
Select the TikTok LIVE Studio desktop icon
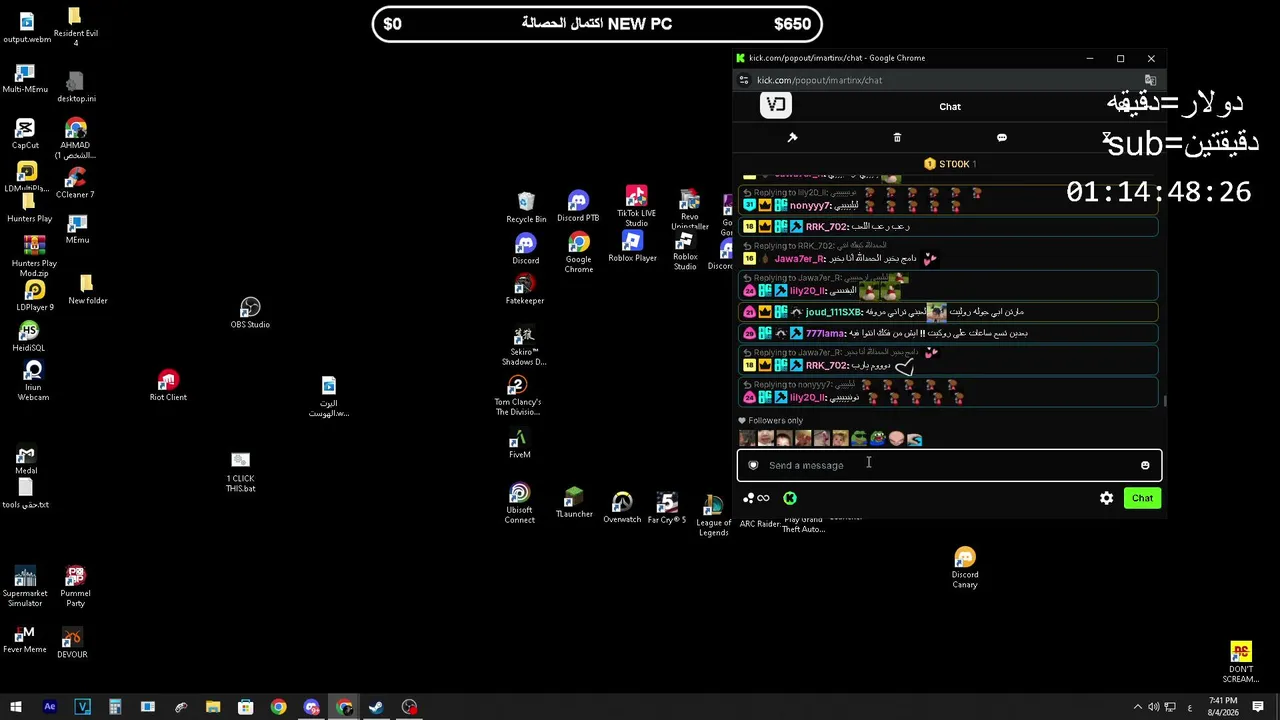636,206
